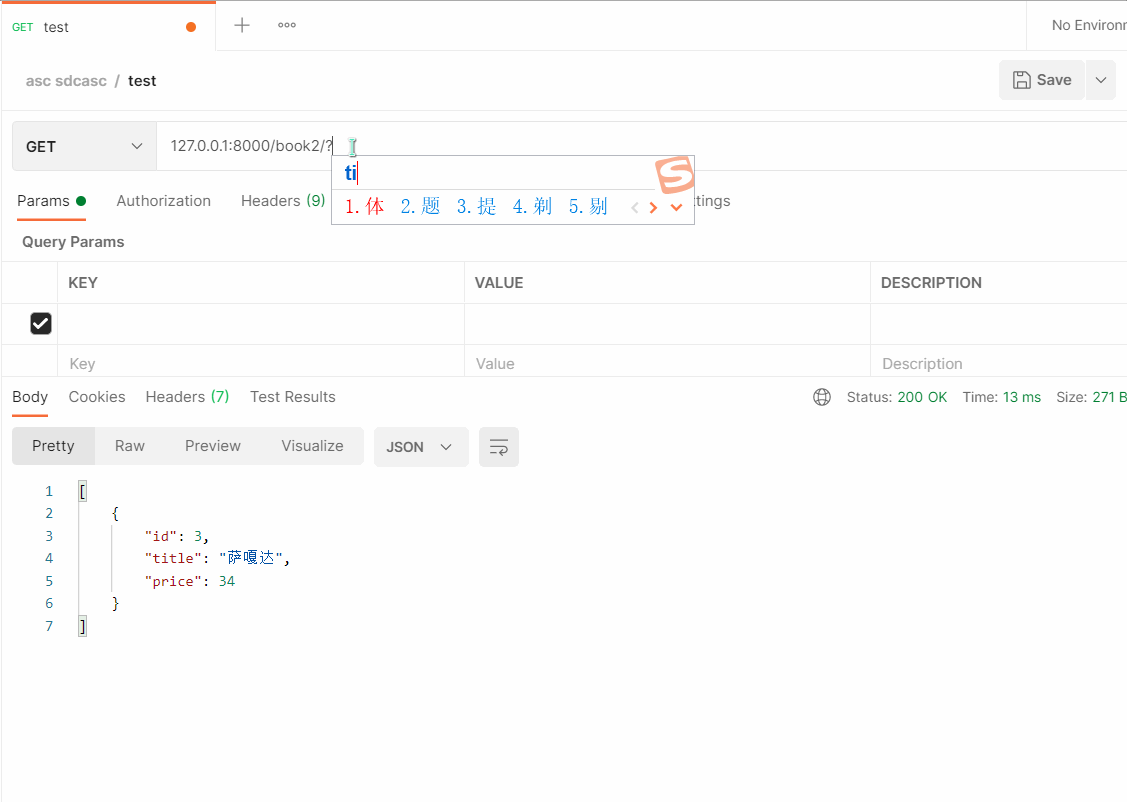Open the response Cookies tab
The width and height of the screenshot is (1127, 802).
(x=97, y=397)
